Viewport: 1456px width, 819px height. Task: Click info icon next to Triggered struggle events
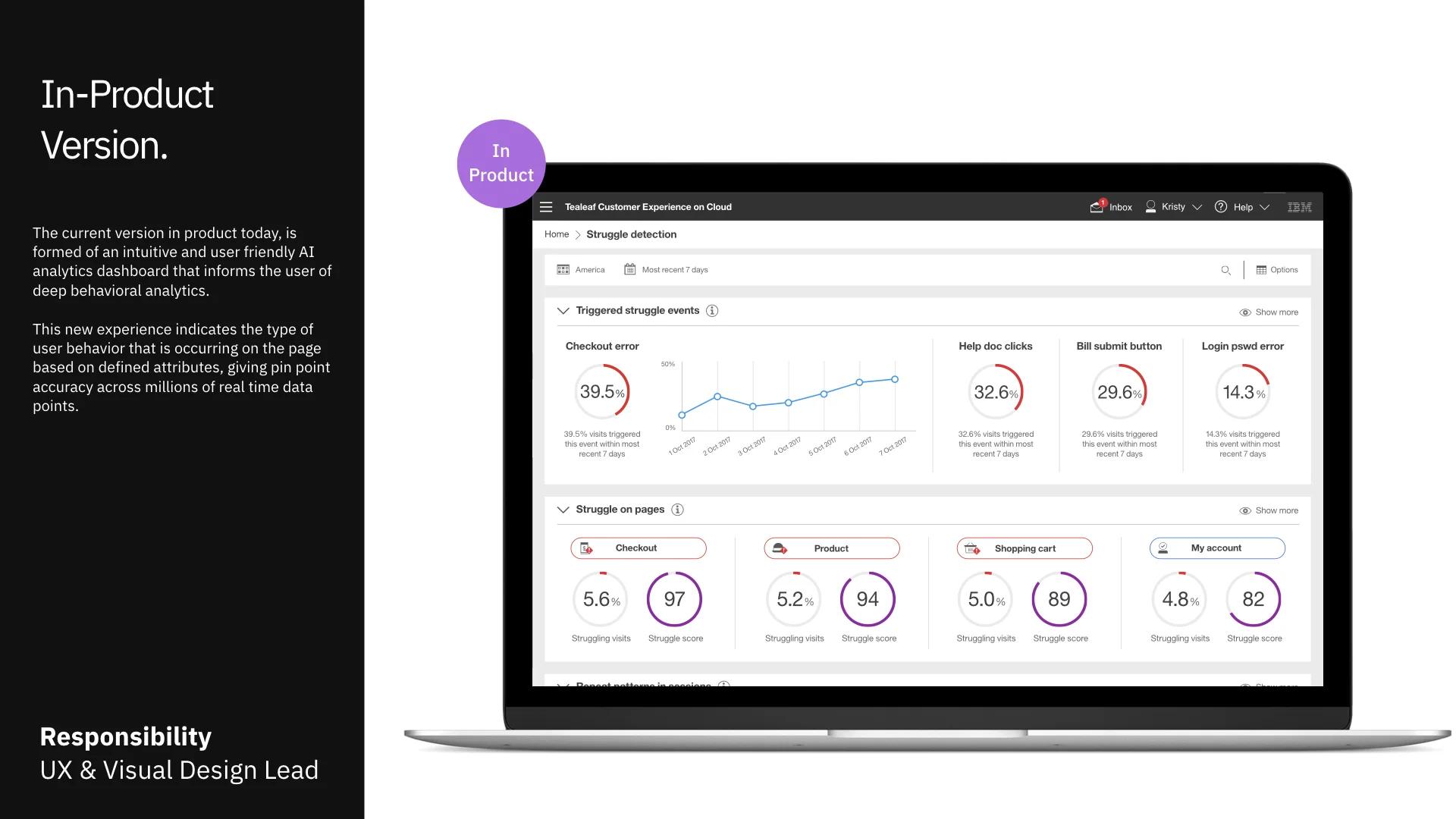[x=712, y=311]
